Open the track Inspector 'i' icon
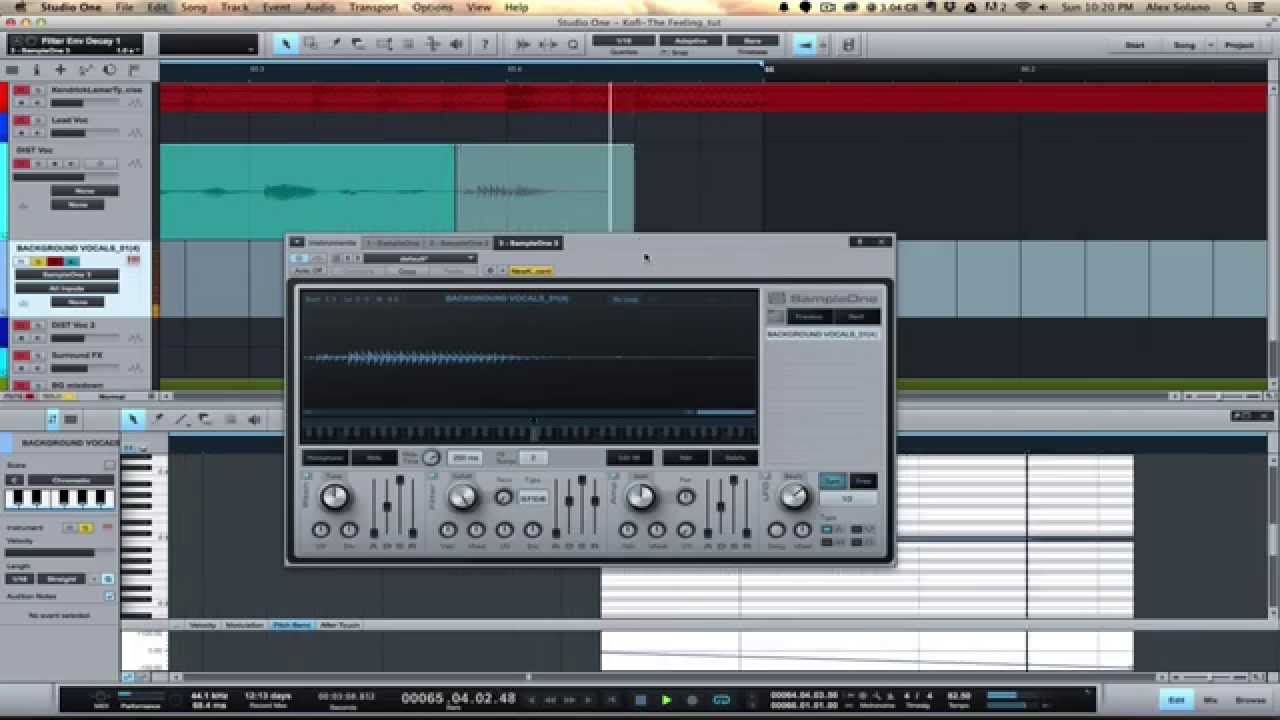The height and width of the screenshot is (720, 1280). tap(36, 70)
